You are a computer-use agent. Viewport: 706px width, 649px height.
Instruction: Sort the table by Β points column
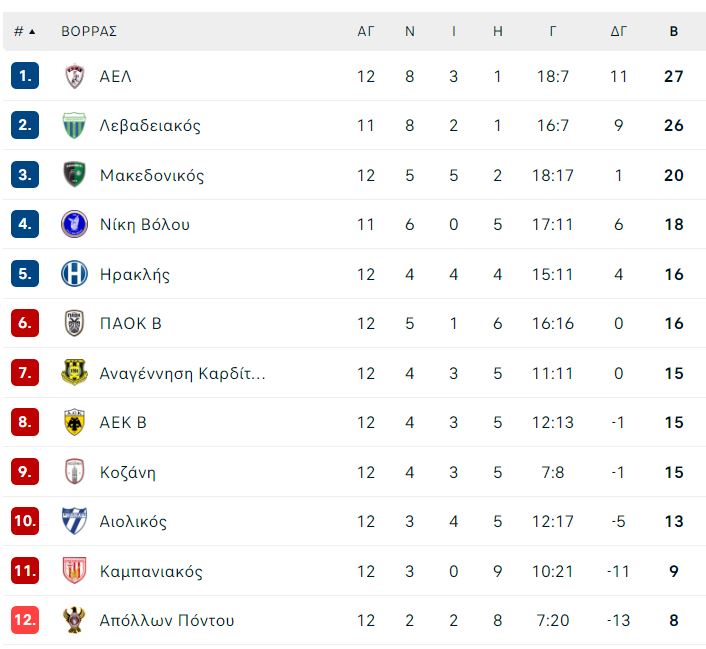[x=674, y=32]
